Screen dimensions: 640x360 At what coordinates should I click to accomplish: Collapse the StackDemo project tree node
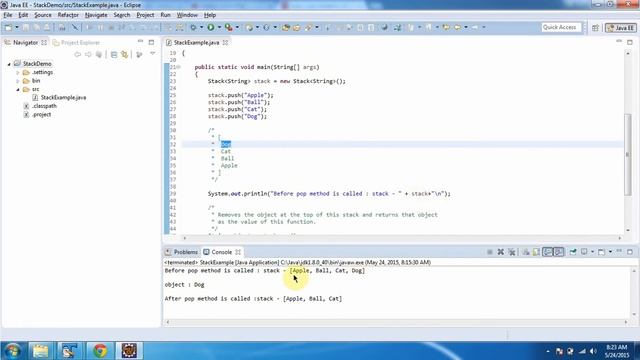[9, 64]
